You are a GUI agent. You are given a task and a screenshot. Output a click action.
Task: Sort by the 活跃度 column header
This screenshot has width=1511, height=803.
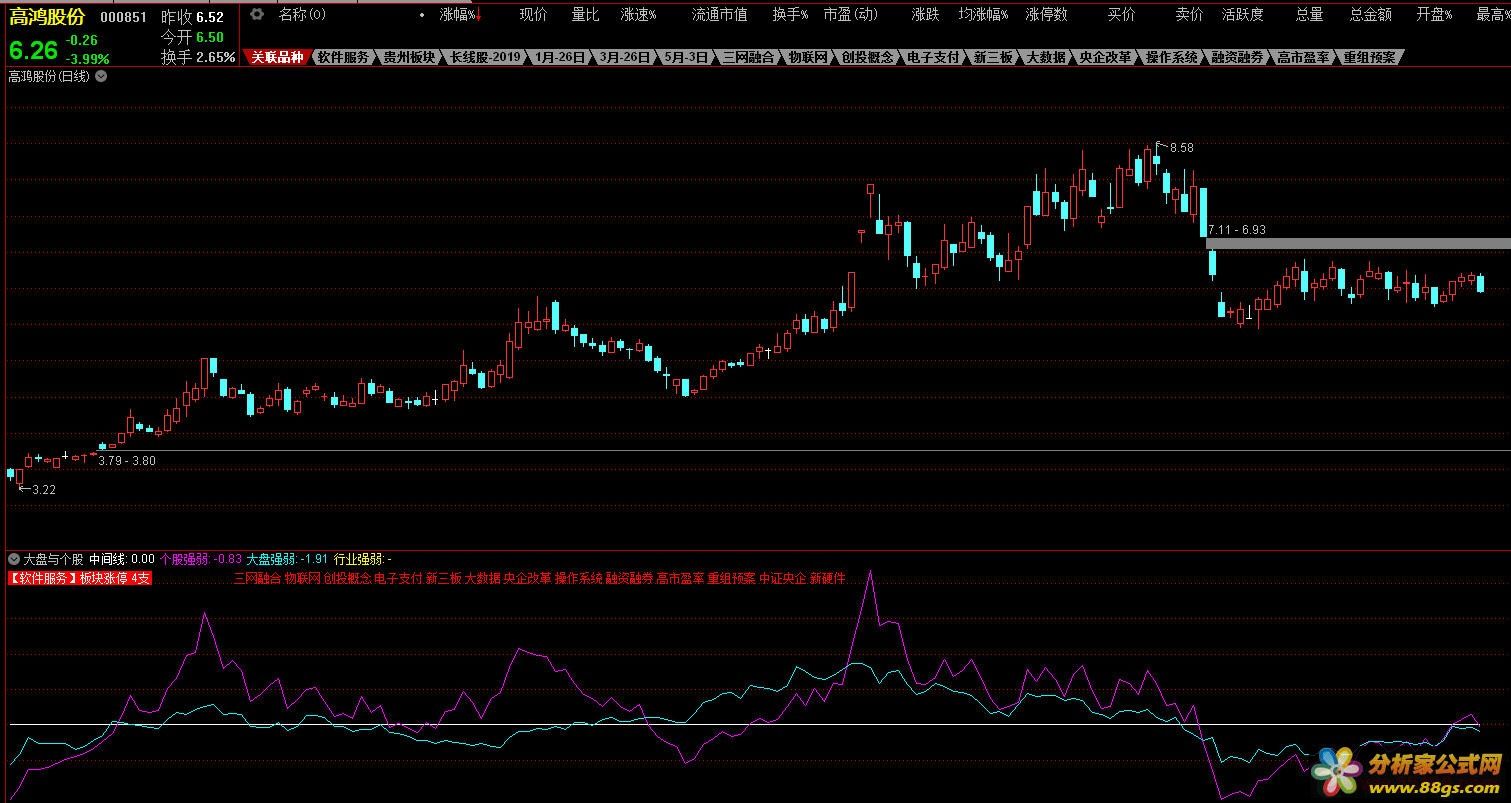[x=1242, y=14]
